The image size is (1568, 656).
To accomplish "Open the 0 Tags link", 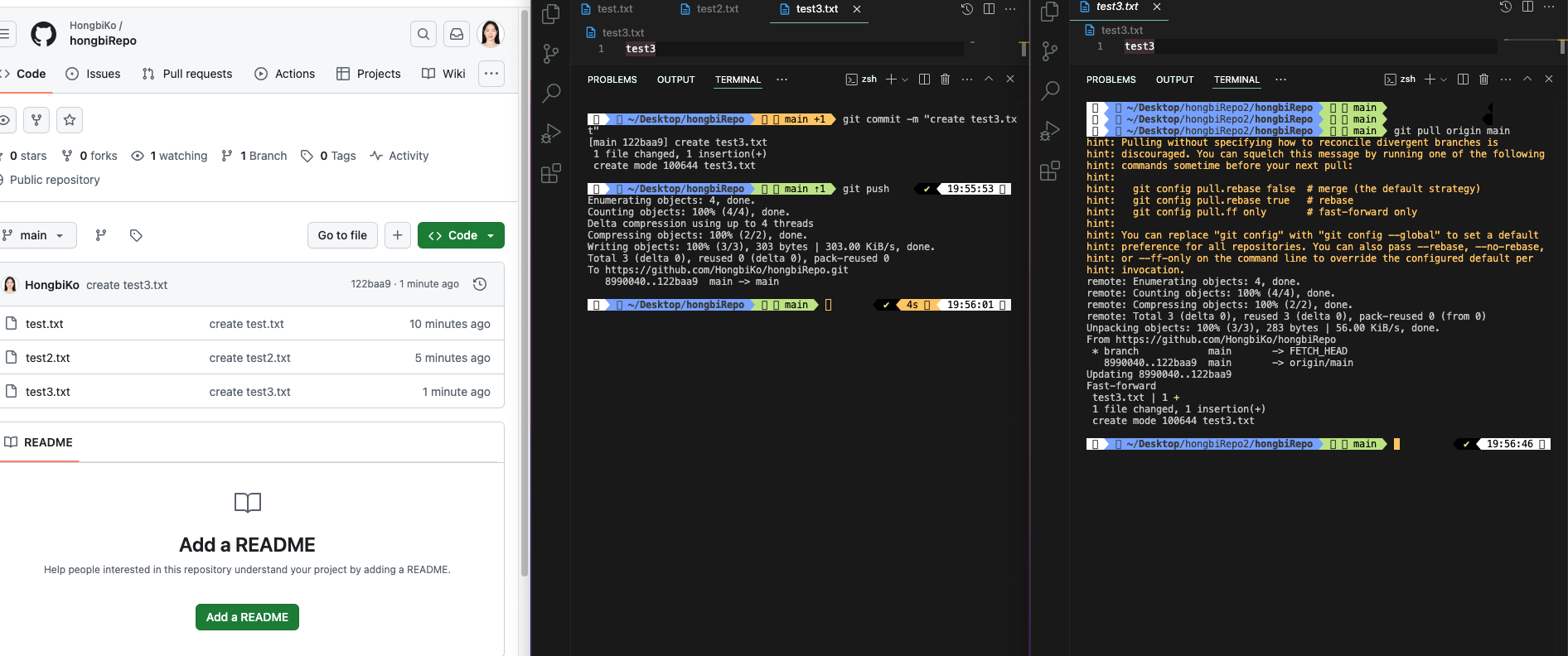I will [328, 156].
